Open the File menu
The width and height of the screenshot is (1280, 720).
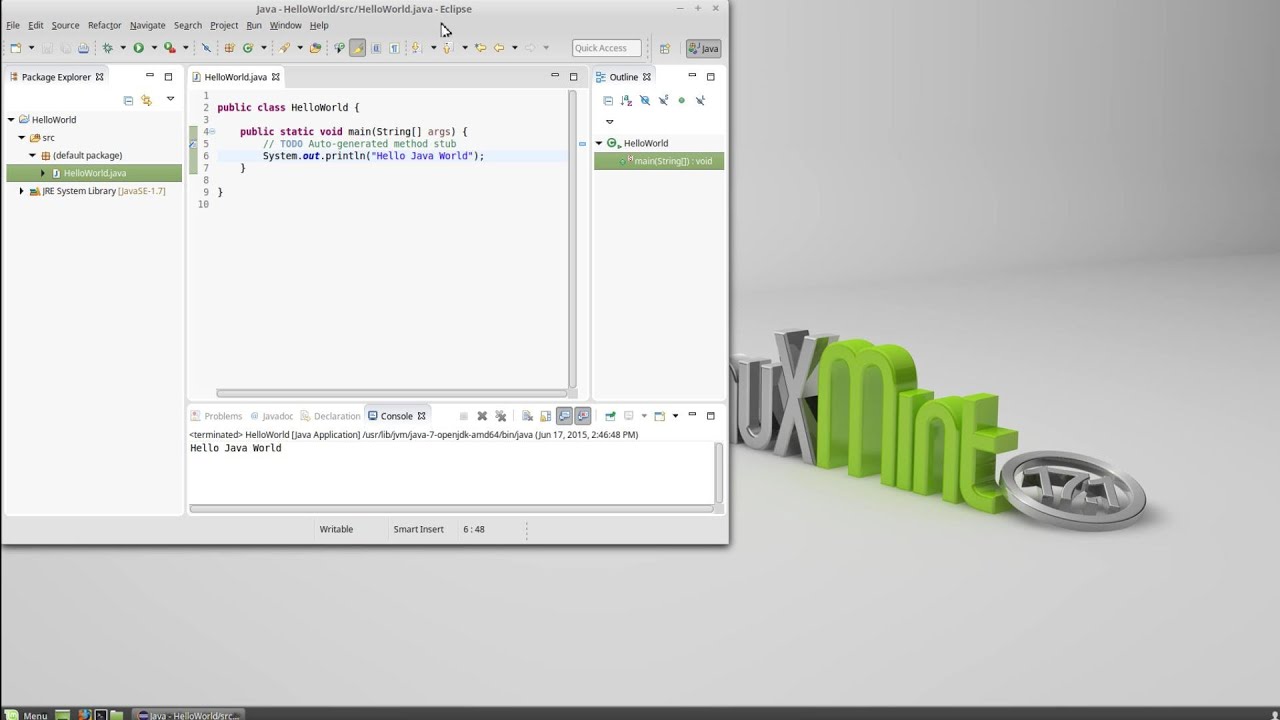point(13,25)
